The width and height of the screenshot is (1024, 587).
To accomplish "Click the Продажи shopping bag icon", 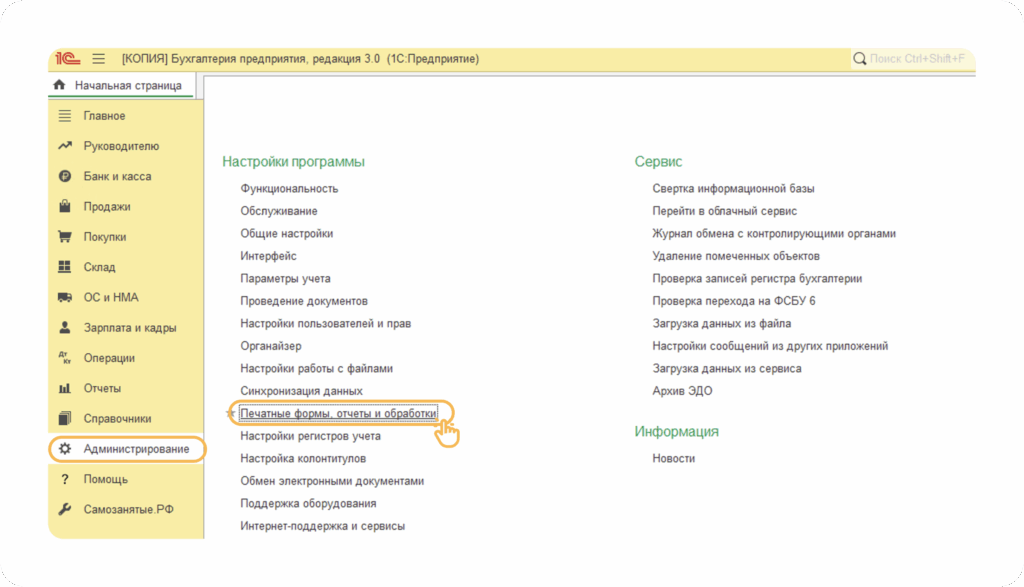I will coord(65,207).
